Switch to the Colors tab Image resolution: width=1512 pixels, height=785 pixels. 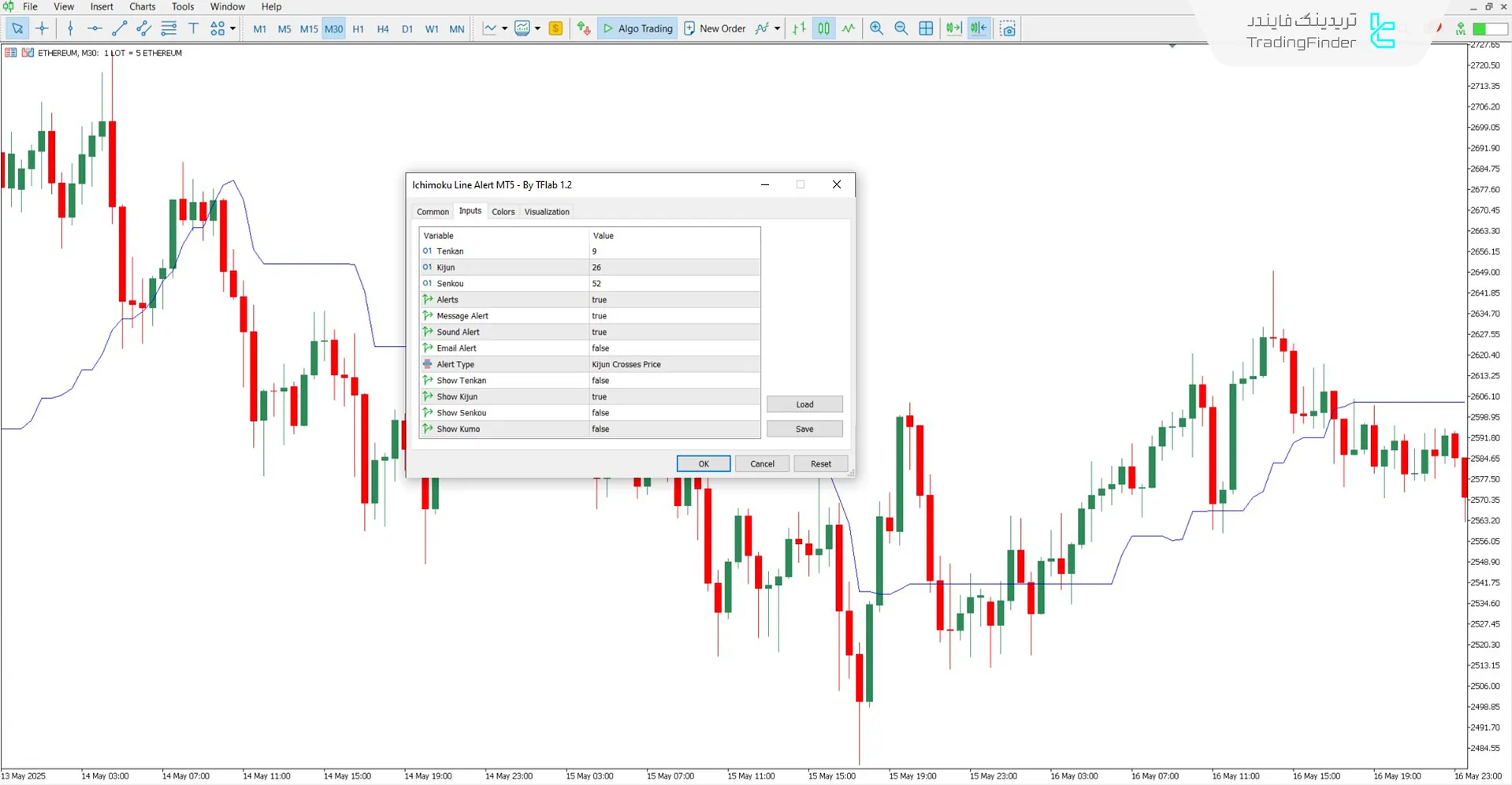click(x=503, y=211)
